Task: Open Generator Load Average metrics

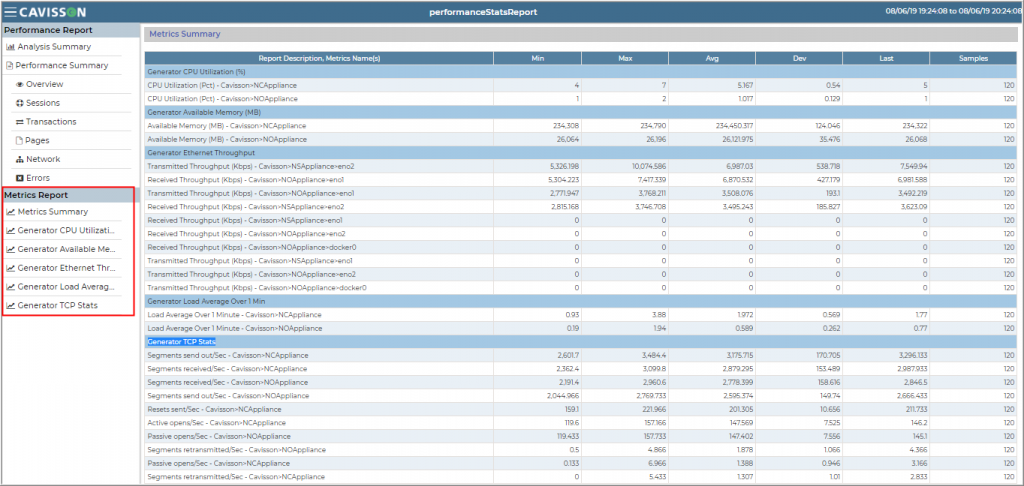Action: [66, 287]
